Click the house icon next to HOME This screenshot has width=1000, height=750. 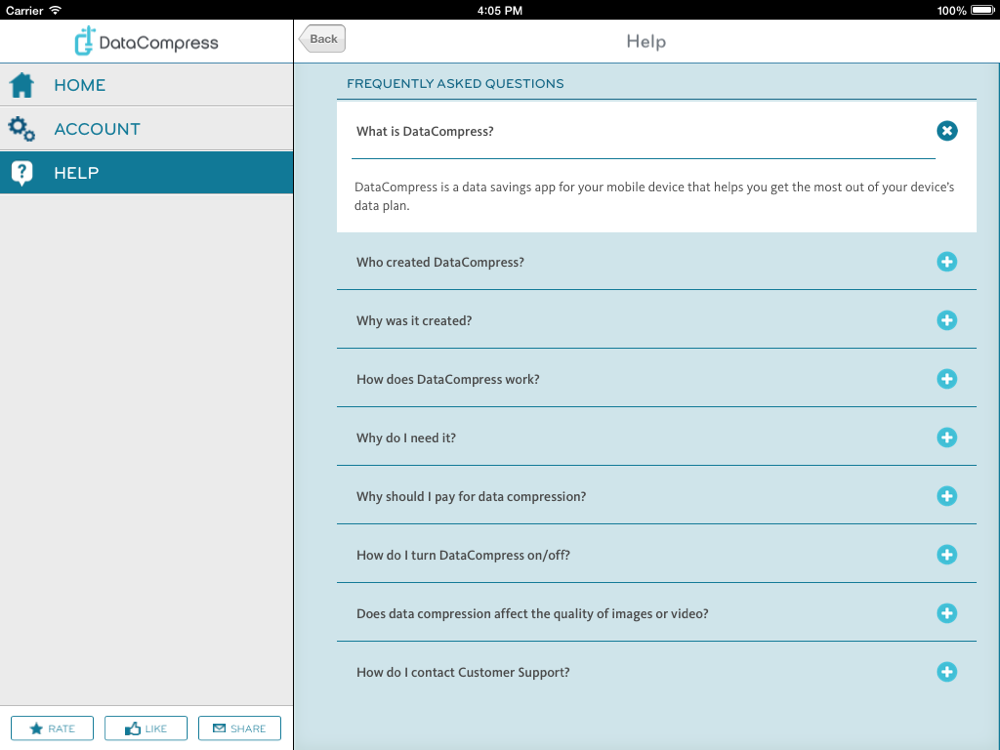click(x=22, y=85)
